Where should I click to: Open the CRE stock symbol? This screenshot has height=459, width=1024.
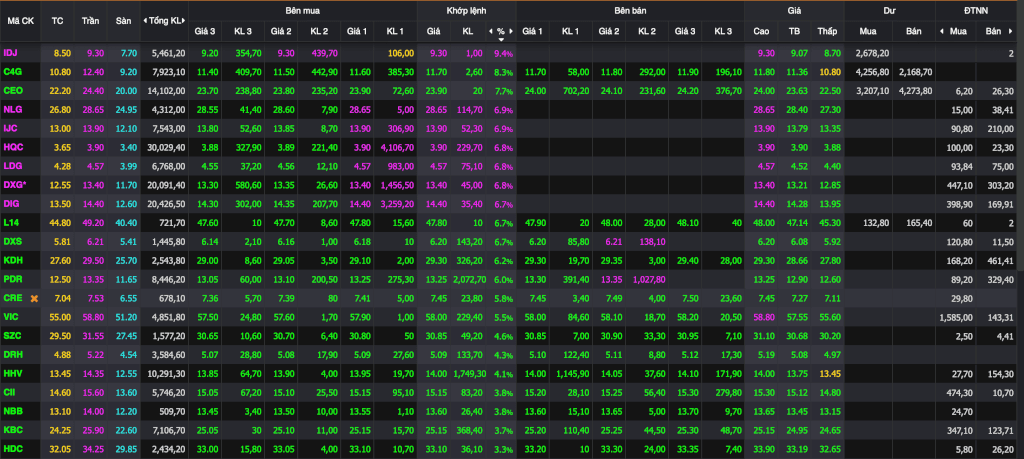(12, 298)
